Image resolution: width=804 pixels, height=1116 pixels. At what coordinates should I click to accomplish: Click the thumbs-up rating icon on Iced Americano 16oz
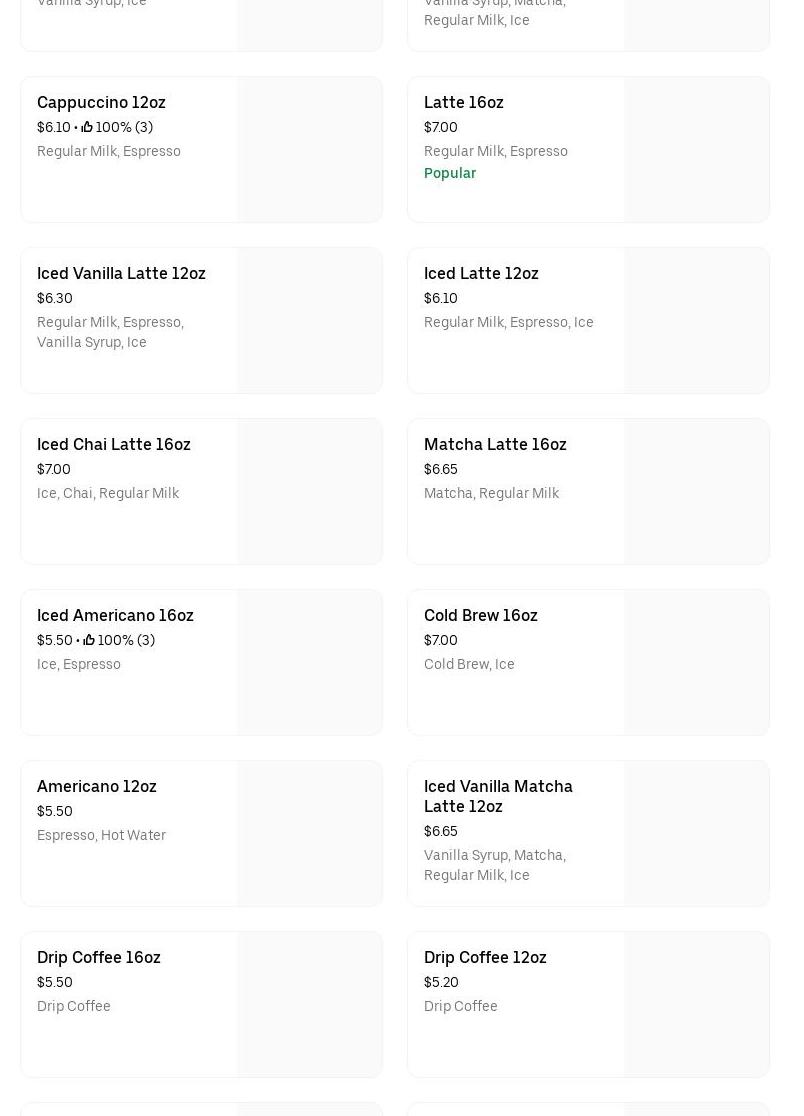(x=89, y=640)
